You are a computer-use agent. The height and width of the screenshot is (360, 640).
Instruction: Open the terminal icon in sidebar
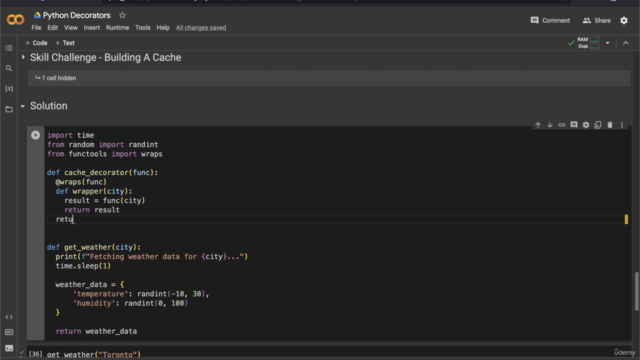[9, 348]
